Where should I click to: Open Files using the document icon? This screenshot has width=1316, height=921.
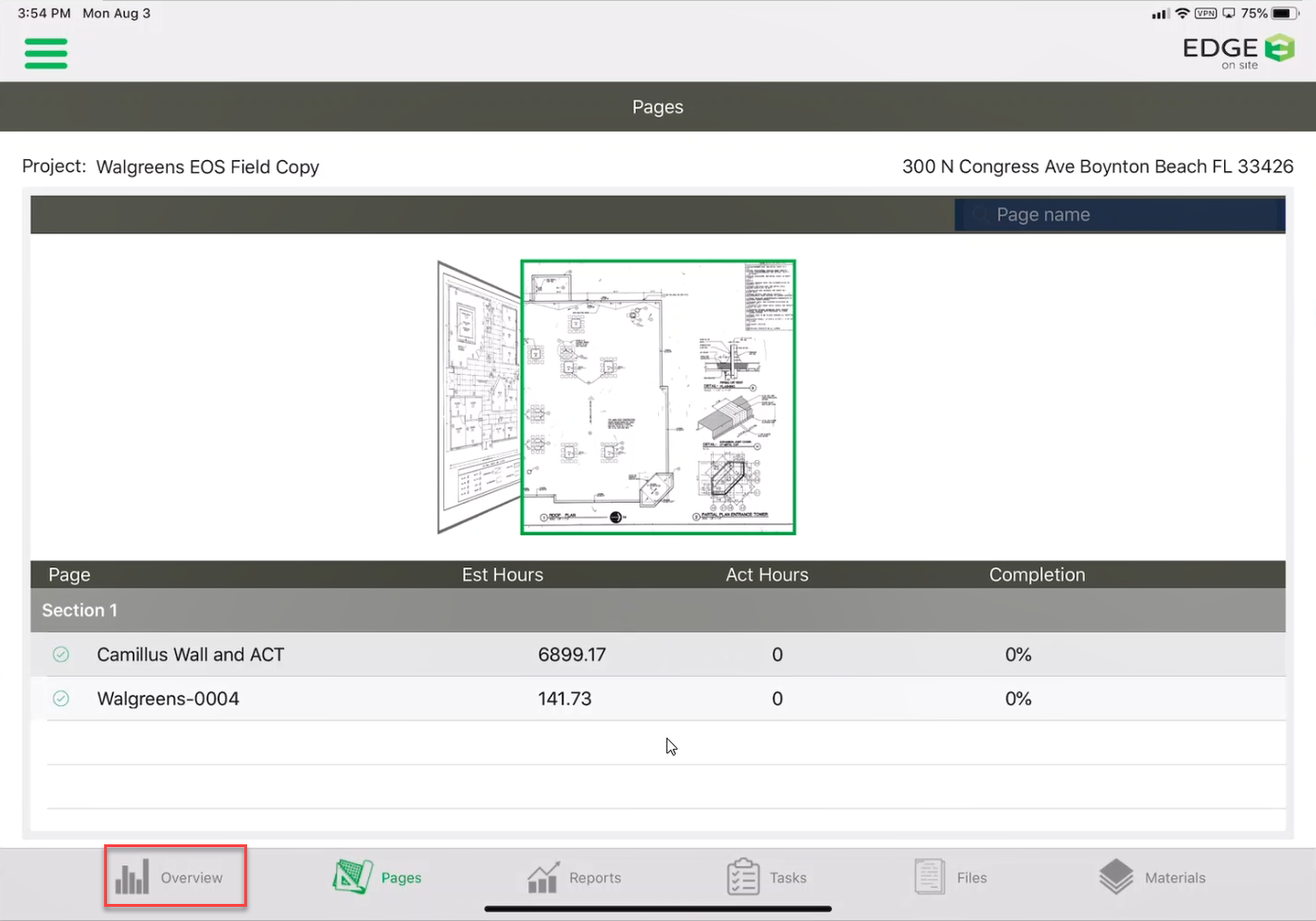929,877
